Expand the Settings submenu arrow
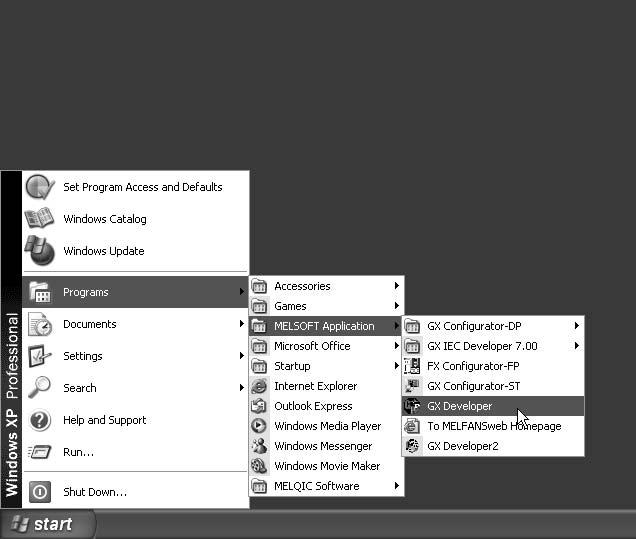The height and width of the screenshot is (539, 636). (x=242, y=356)
